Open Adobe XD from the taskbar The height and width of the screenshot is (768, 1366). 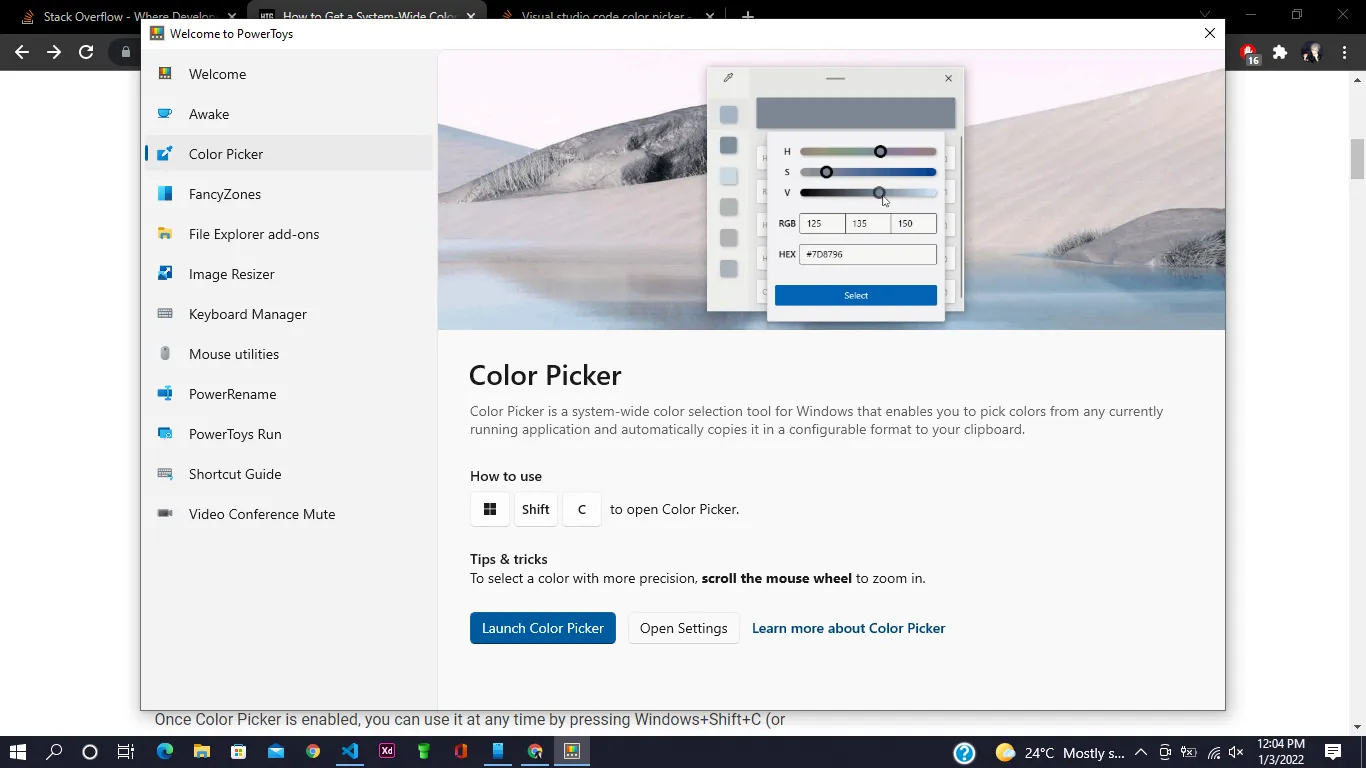pos(387,752)
